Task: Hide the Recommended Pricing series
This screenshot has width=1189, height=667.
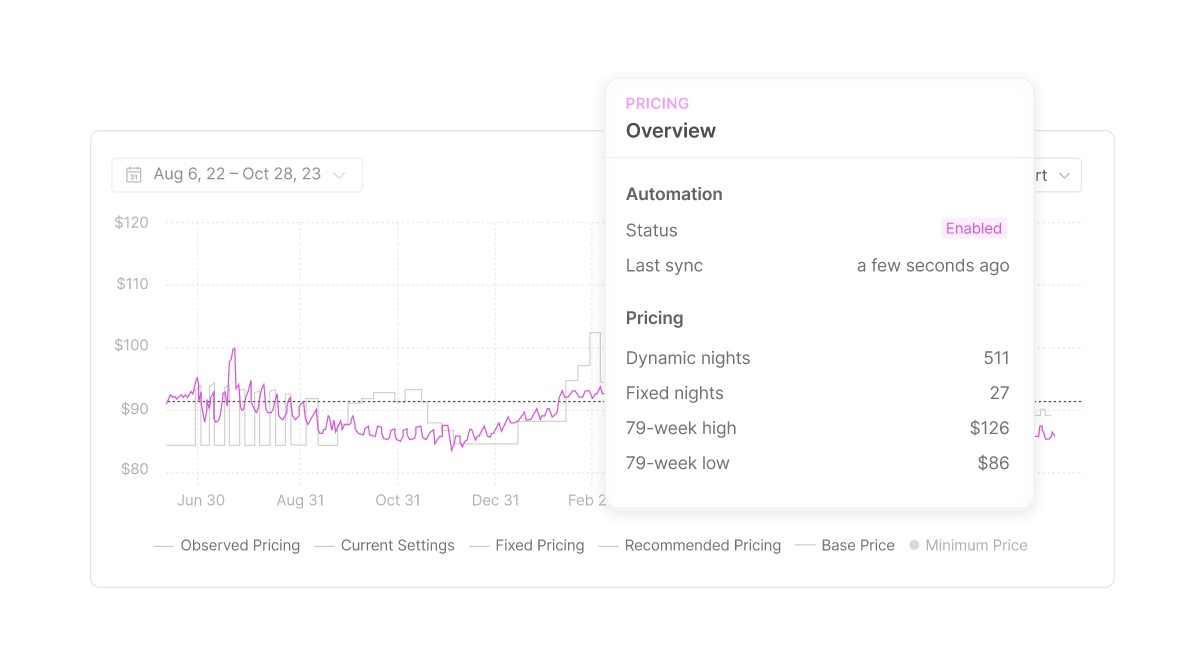Action: (703, 545)
